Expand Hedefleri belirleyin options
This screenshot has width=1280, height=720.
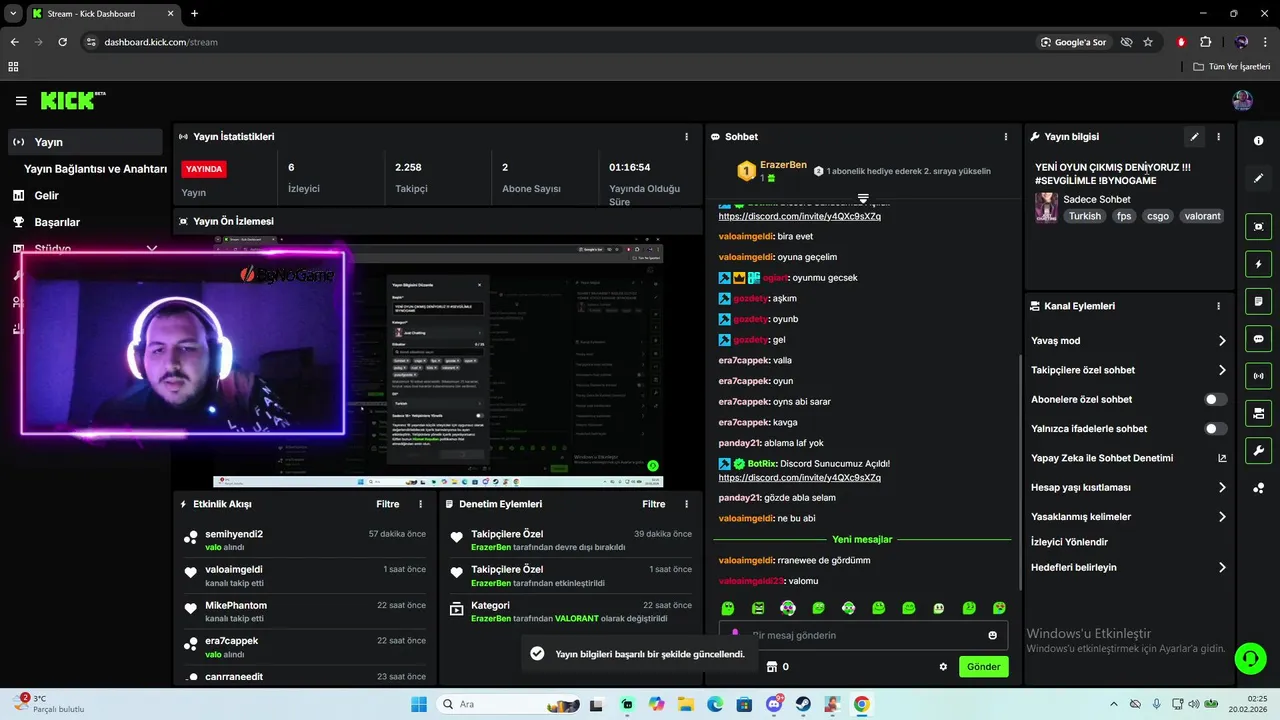[x=1222, y=567]
